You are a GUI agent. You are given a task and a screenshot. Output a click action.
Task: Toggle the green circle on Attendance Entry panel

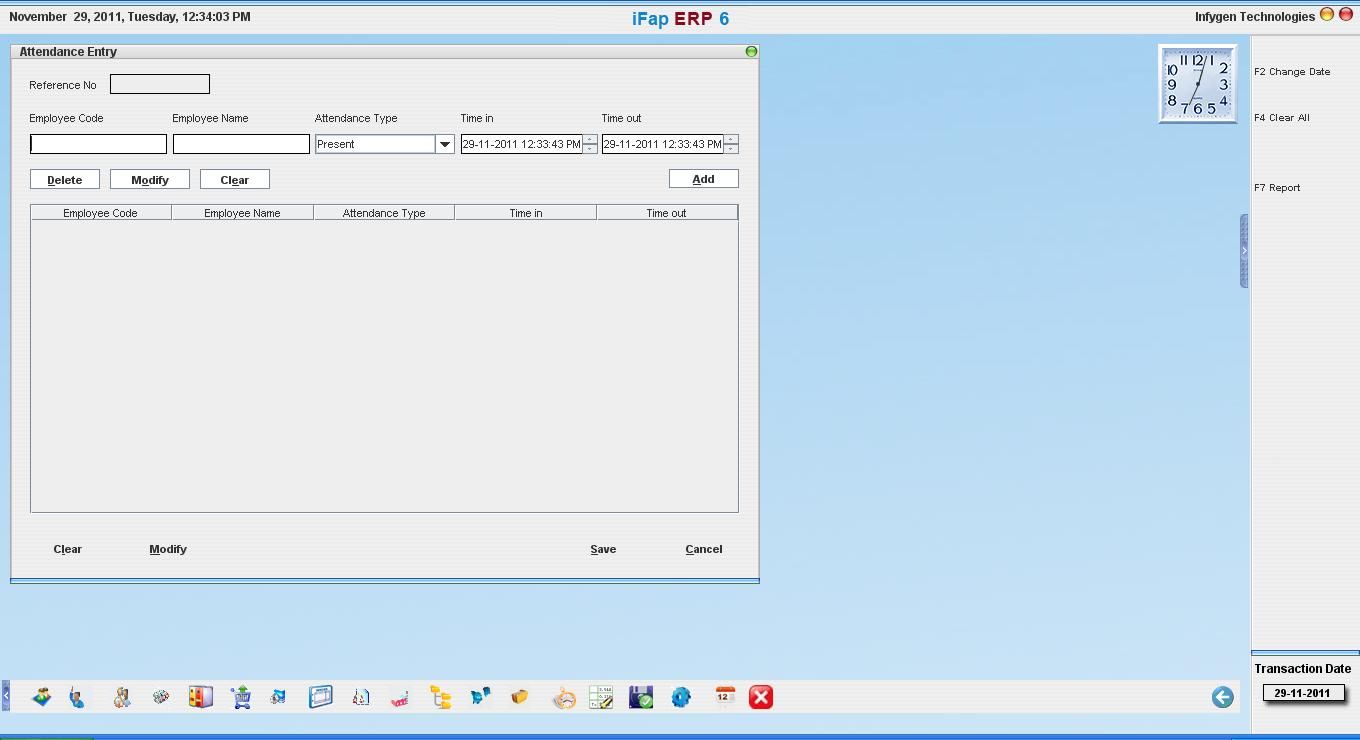coord(751,51)
